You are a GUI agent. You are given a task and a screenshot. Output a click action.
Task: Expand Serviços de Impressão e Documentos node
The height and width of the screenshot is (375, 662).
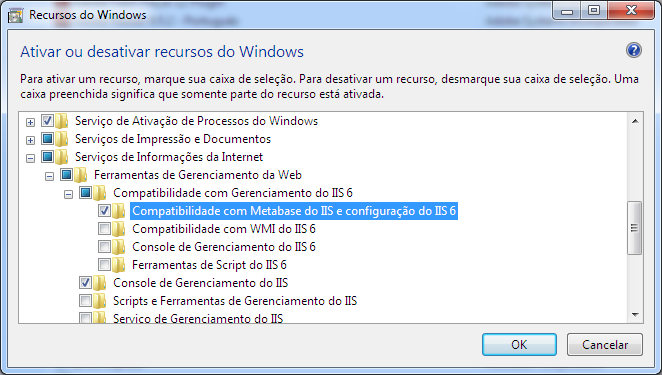30,140
